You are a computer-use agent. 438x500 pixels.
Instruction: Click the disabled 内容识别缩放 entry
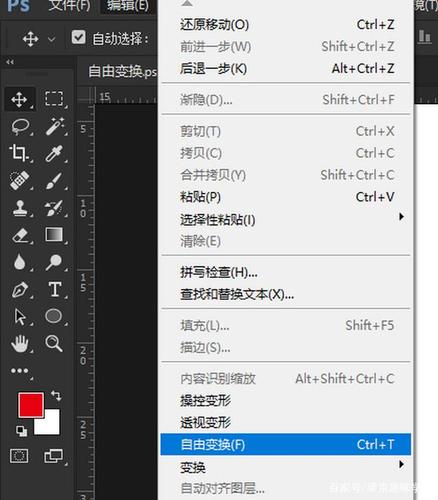(x=286, y=379)
